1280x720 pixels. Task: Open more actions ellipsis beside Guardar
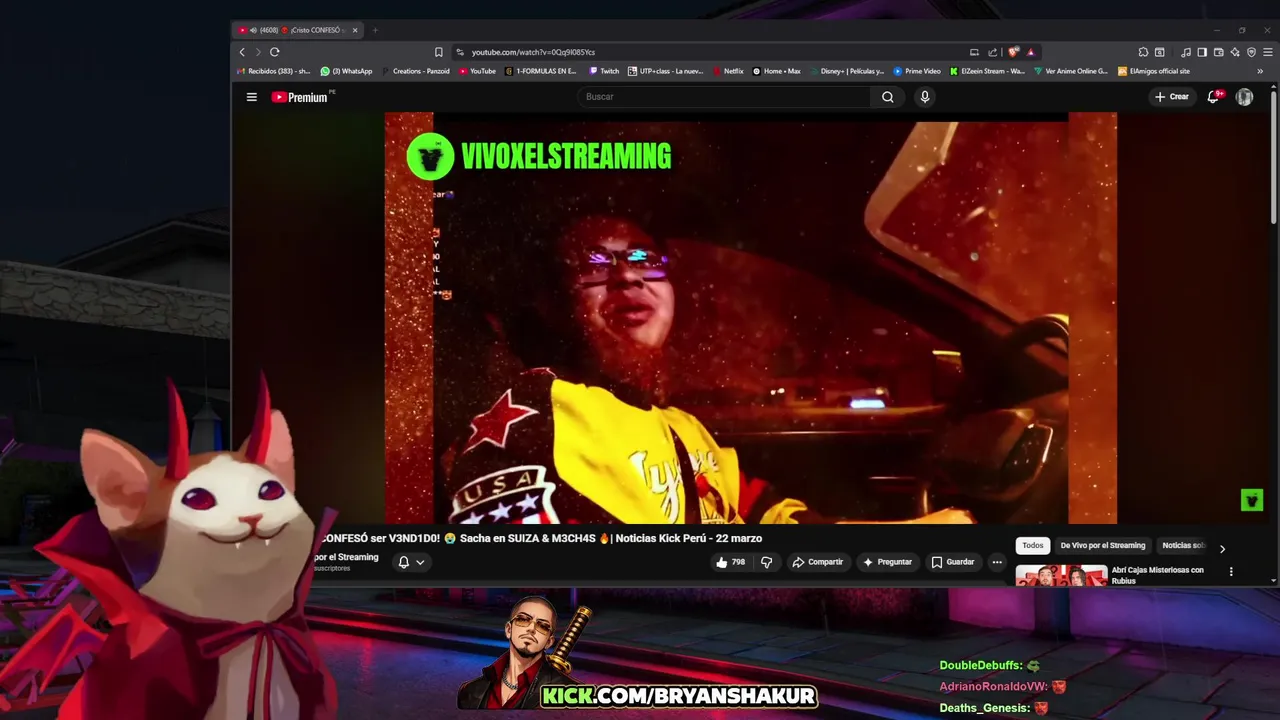click(997, 562)
